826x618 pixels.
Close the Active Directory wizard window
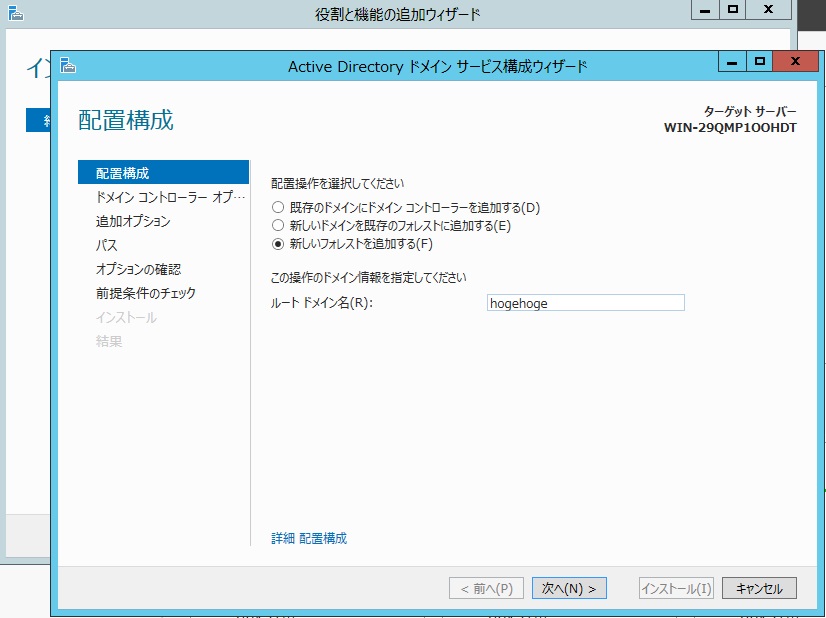click(795, 61)
